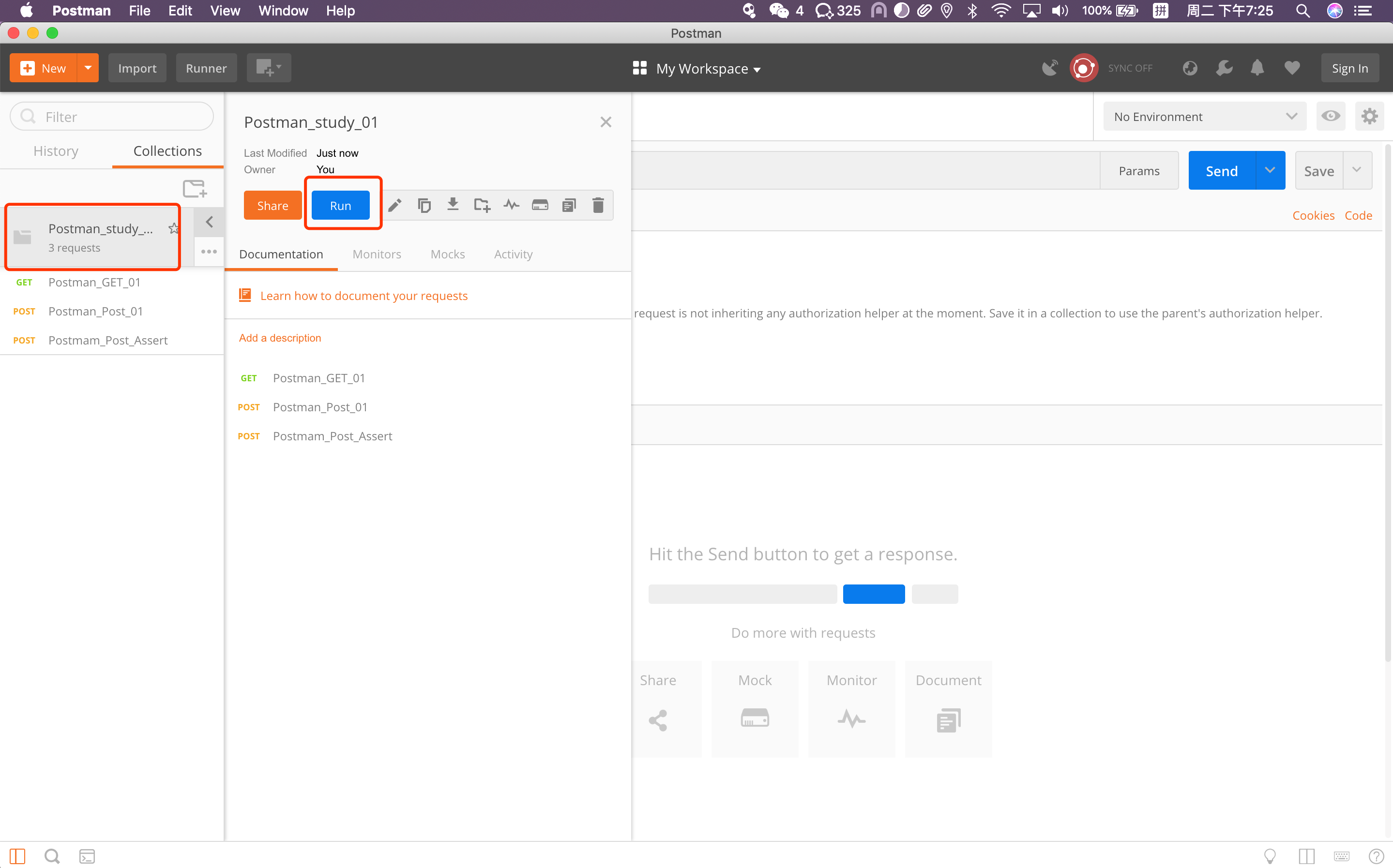1393x868 pixels.
Task: Click the edit pencil icon for collection
Action: pos(395,206)
